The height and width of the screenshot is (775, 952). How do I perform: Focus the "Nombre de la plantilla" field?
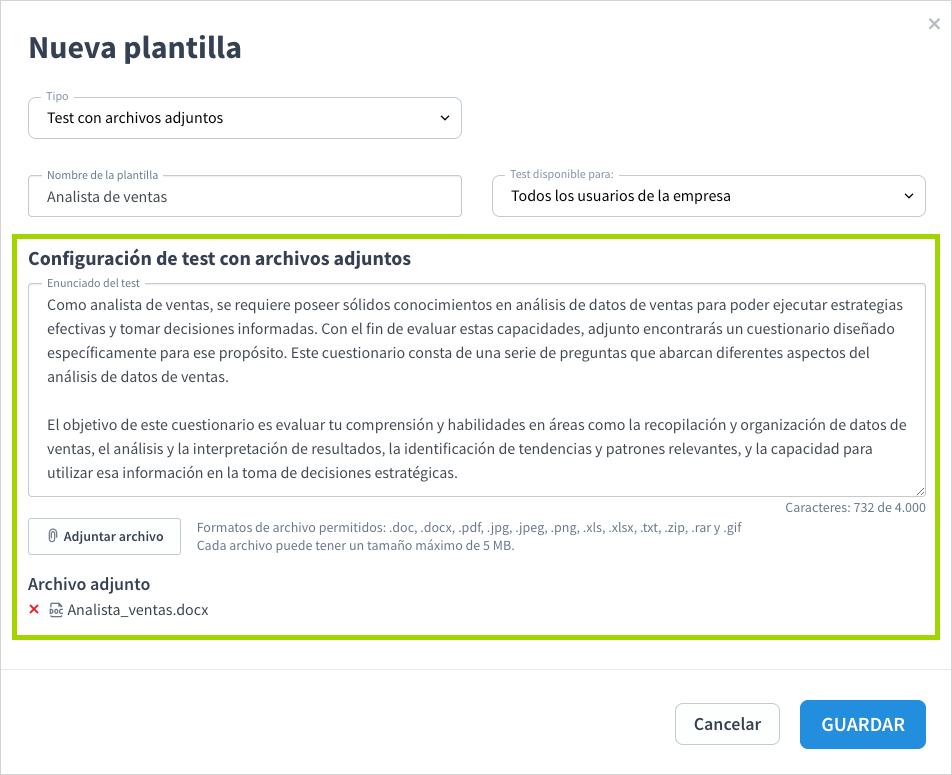point(245,196)
